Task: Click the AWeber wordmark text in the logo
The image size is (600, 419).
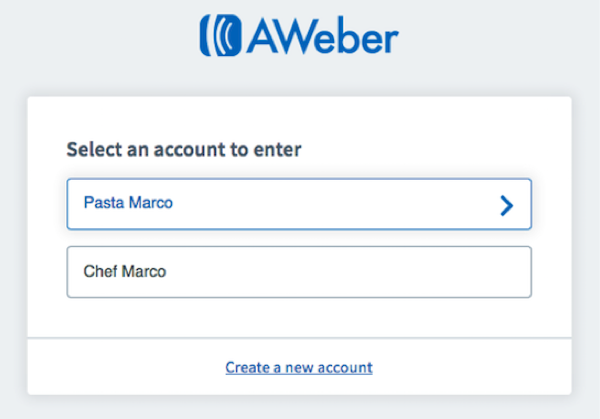Action: [x=322, y=35]
